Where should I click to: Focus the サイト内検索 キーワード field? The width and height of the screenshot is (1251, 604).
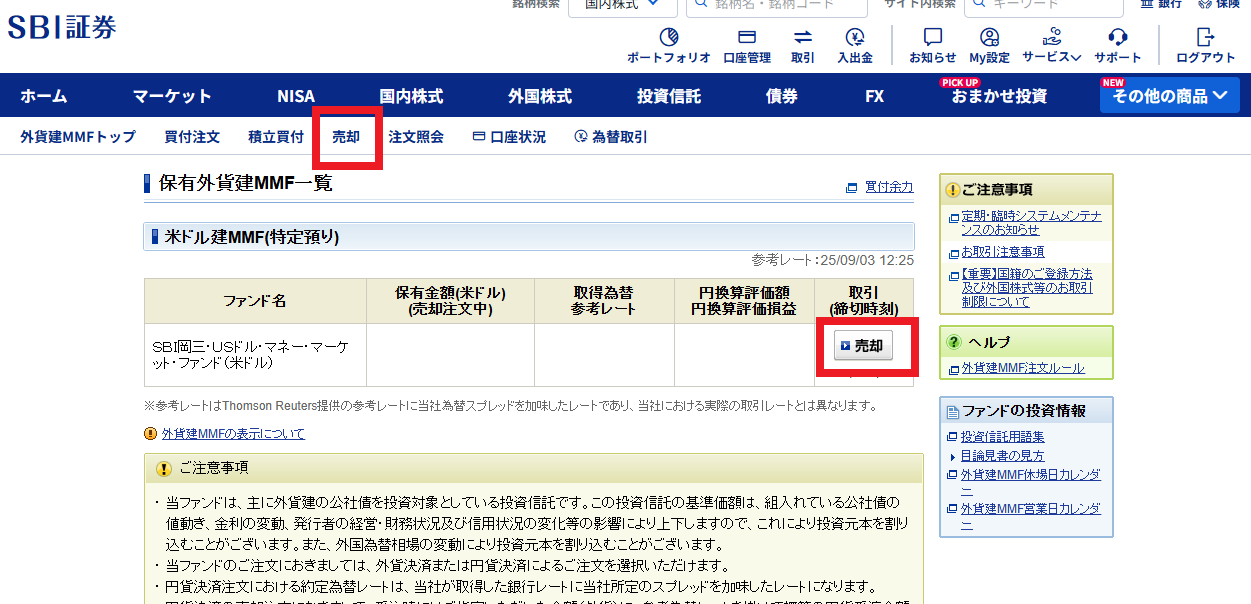click(x=1044, y=5)
